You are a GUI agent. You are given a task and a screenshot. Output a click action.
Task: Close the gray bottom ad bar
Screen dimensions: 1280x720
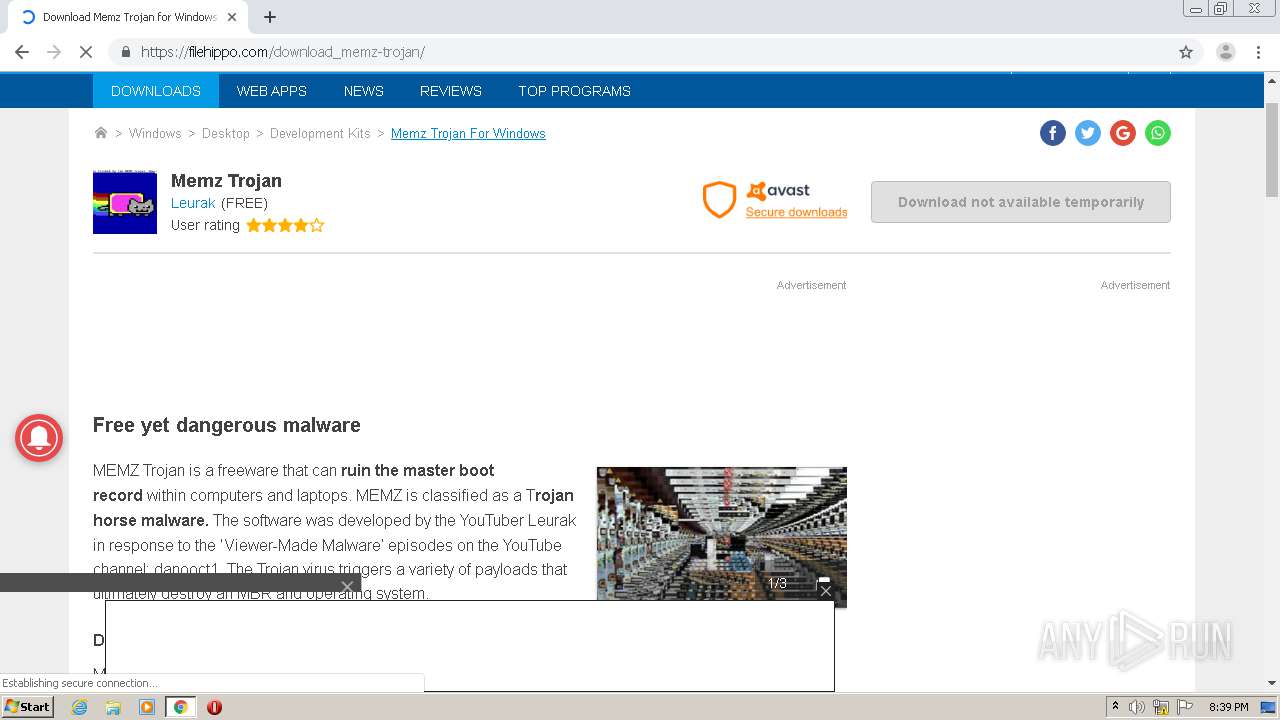[347, 586]
